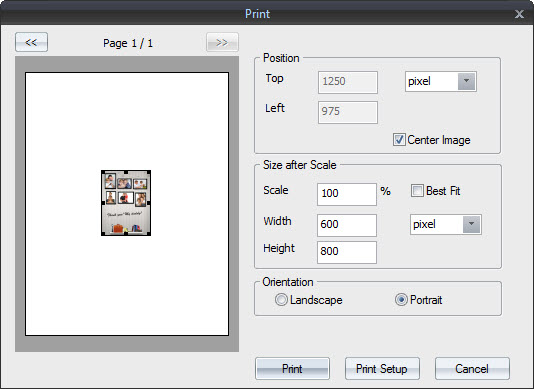Click the bottom-right corner handle of preview image

149,234
